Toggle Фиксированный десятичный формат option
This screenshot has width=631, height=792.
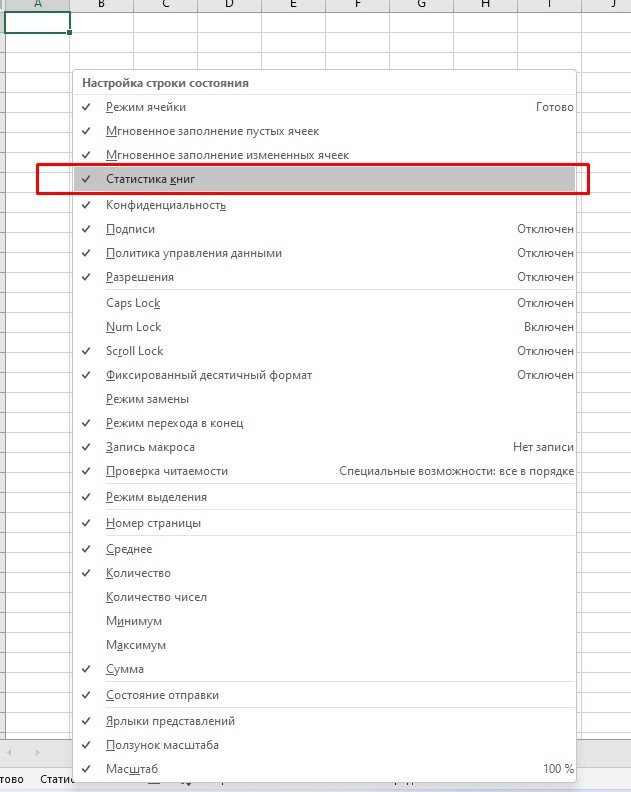pyautogui.click(x=324, y=375)
